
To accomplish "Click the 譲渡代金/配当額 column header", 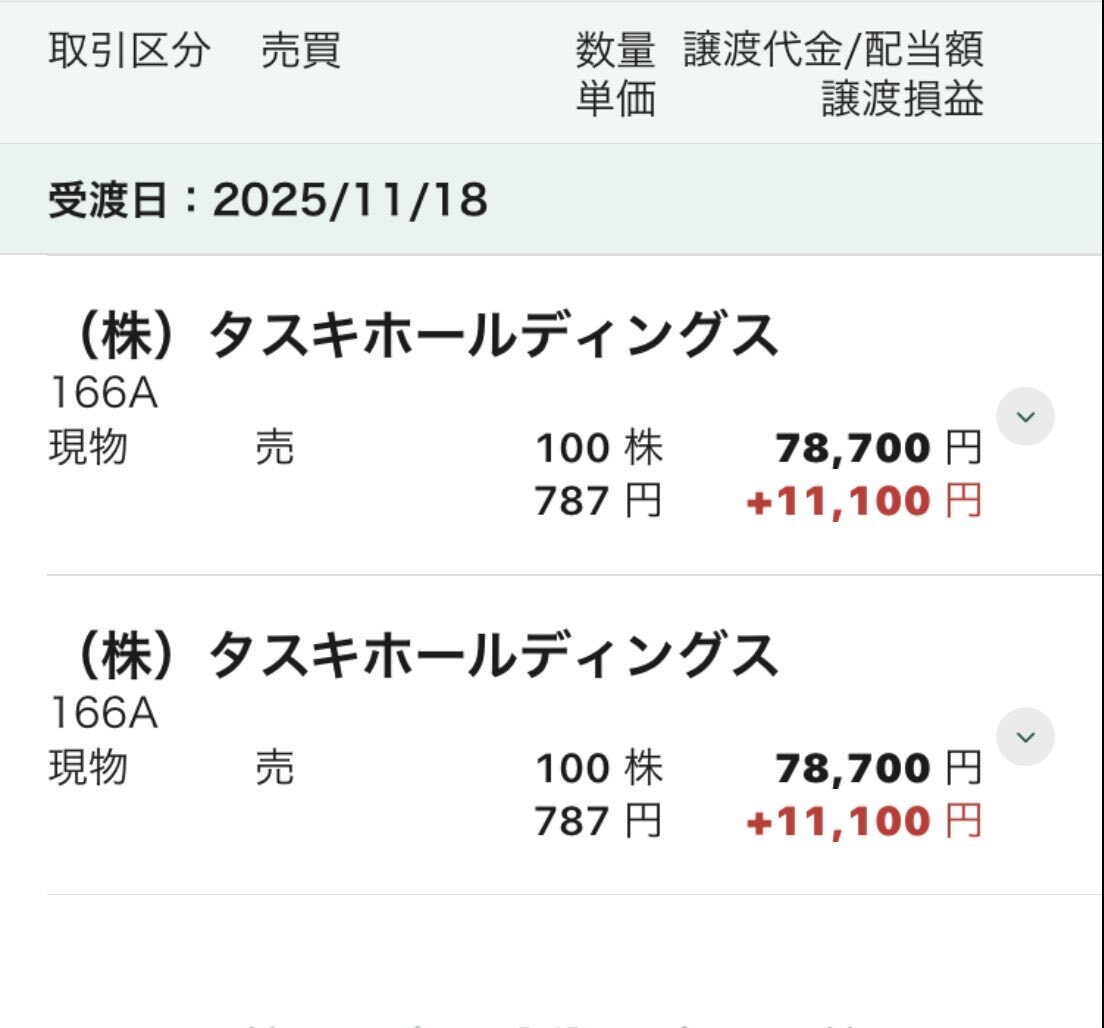I will coord(833,49).
